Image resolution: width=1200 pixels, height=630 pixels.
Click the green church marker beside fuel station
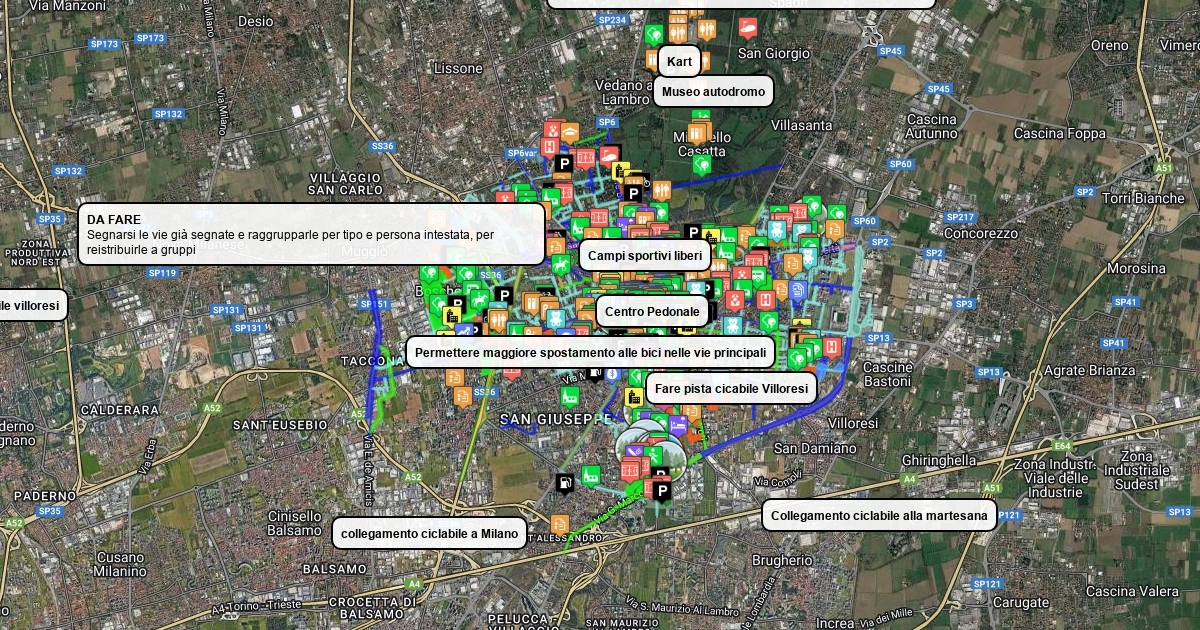pyautogui.click(x=591, y=475)
